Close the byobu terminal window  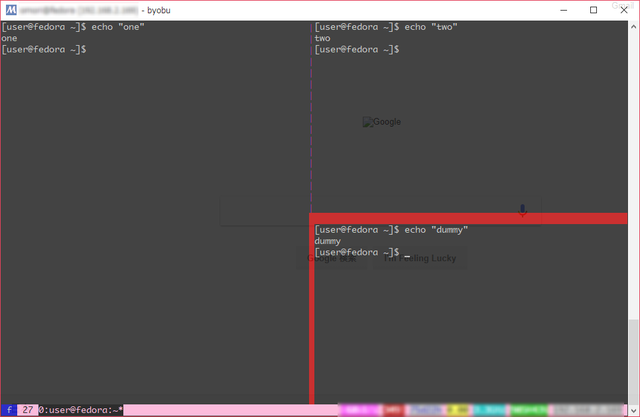624,10
